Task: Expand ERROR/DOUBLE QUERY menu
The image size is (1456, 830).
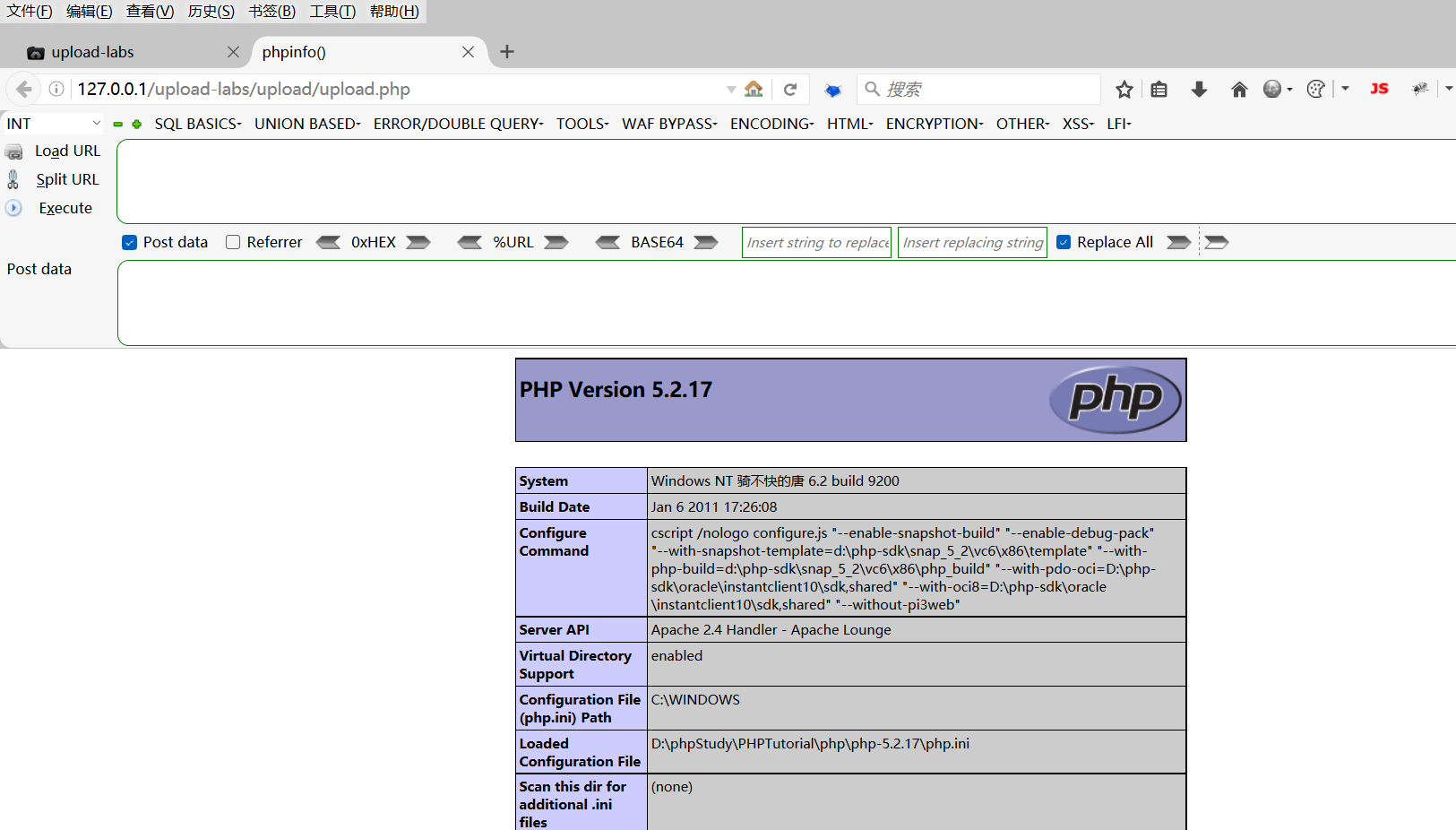Action: coord(459,124)
